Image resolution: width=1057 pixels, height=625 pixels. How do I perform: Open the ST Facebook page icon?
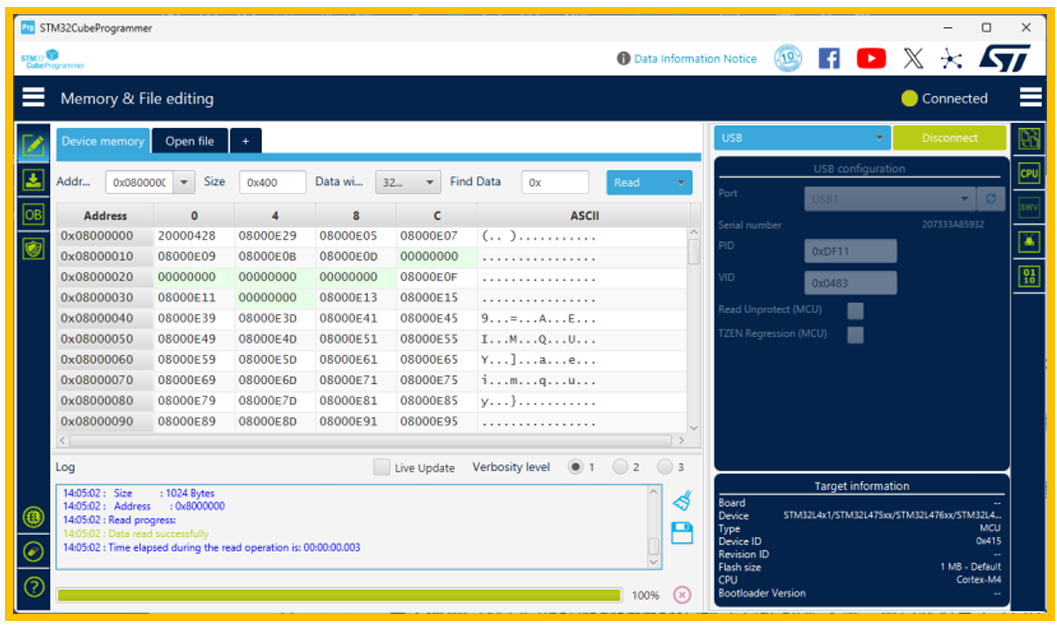tap(829, 59)
